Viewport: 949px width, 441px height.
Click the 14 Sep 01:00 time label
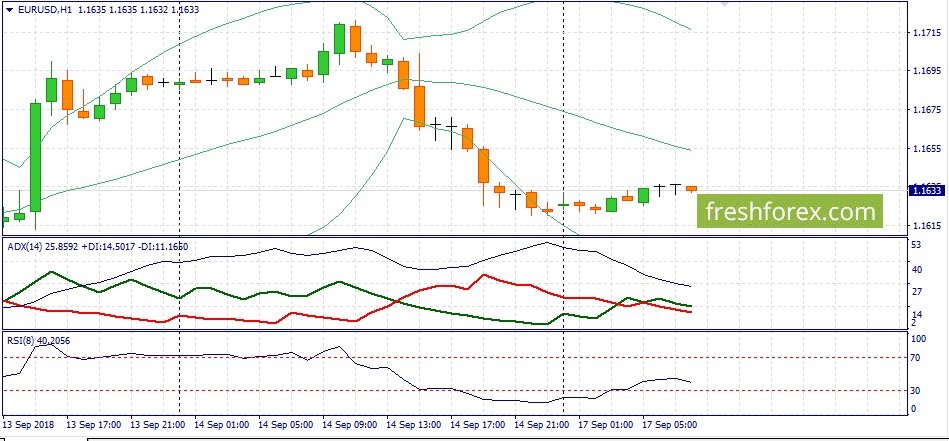222,425
